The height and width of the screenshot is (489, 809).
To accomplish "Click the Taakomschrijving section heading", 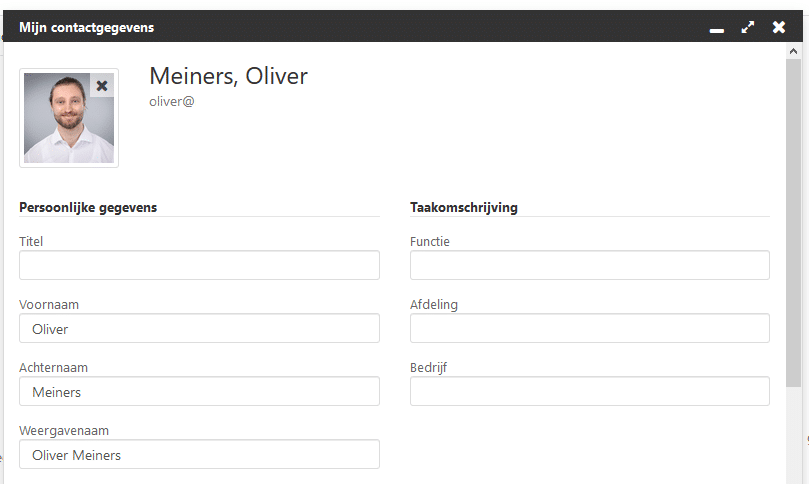I will (463, 207).
